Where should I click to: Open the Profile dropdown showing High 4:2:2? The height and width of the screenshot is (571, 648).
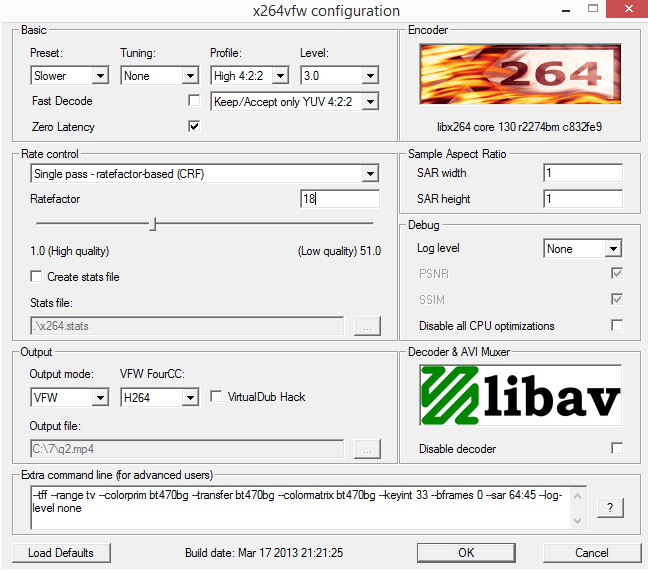[x=250, y=76]
